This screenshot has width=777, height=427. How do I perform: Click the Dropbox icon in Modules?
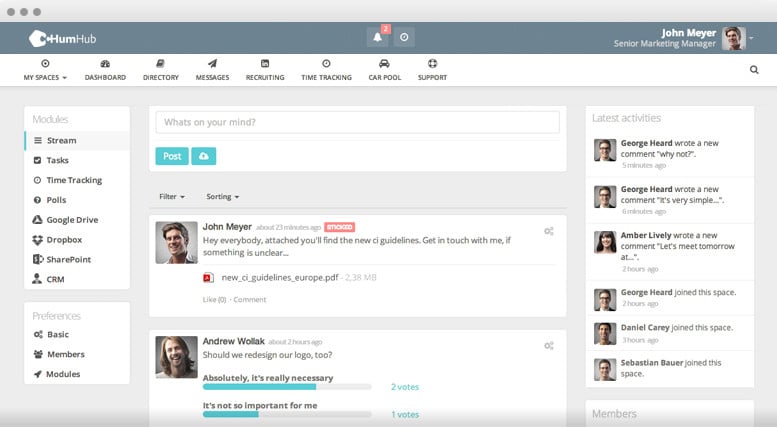(x=37, y=240)
